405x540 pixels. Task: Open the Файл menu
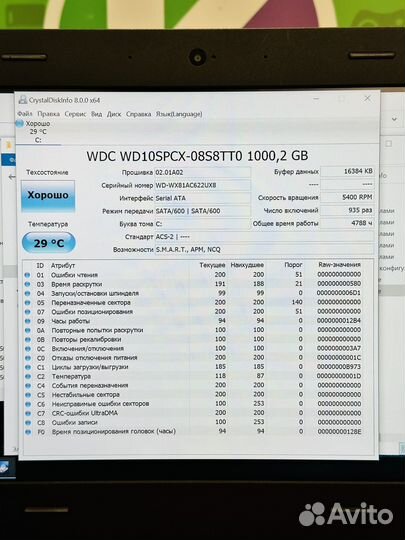[24, 113]
